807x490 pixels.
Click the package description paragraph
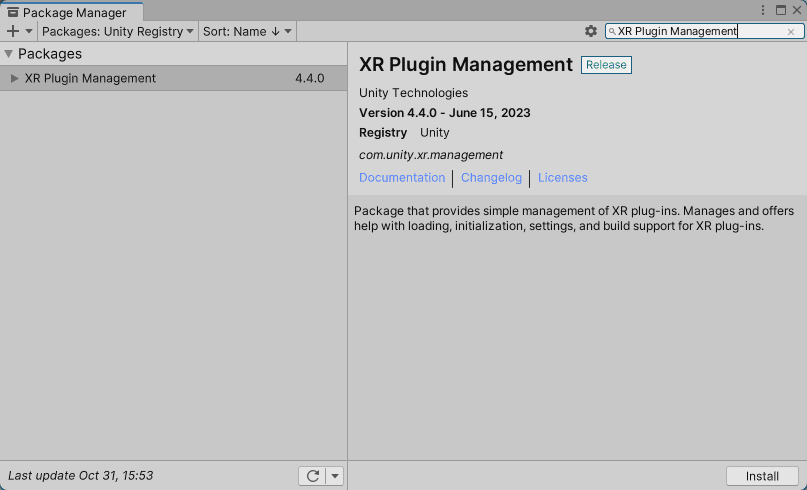click(574, 218)
